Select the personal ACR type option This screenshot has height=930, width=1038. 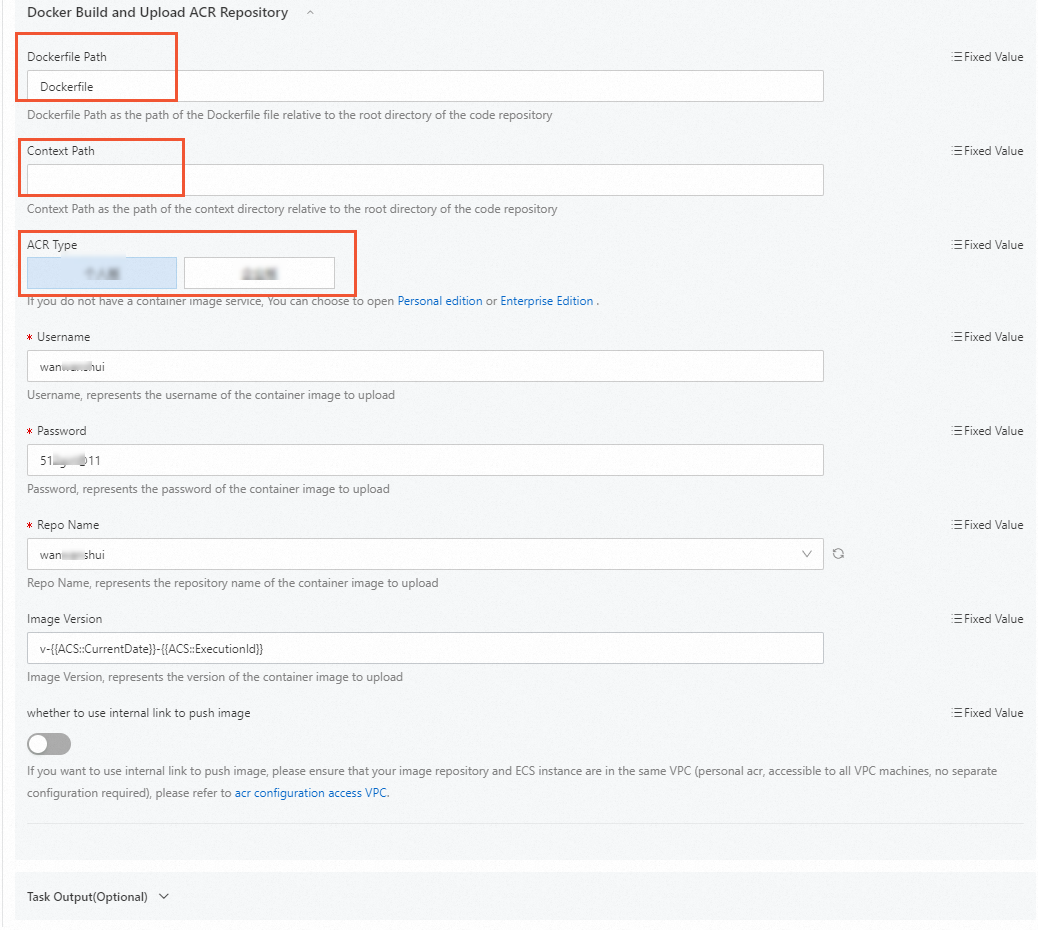[x=100, y=272]
